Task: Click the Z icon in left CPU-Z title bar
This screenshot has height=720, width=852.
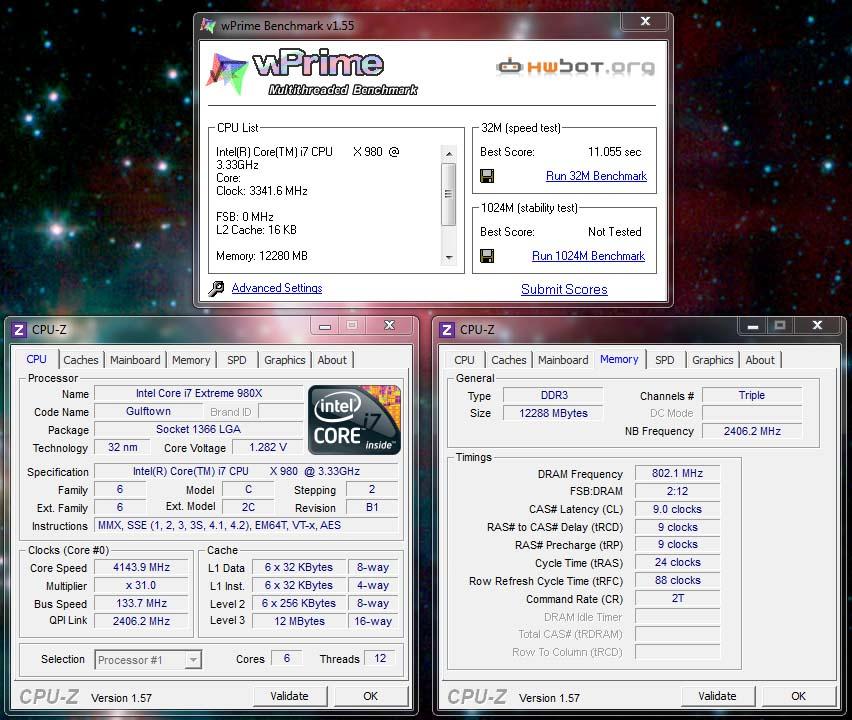Action: (x=19, y=330)
